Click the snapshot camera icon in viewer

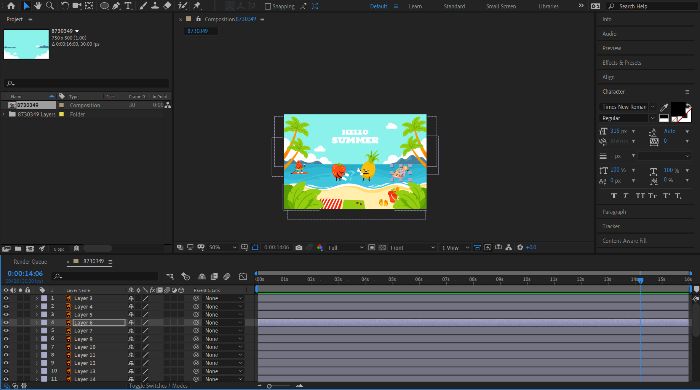tap(299, 247)
